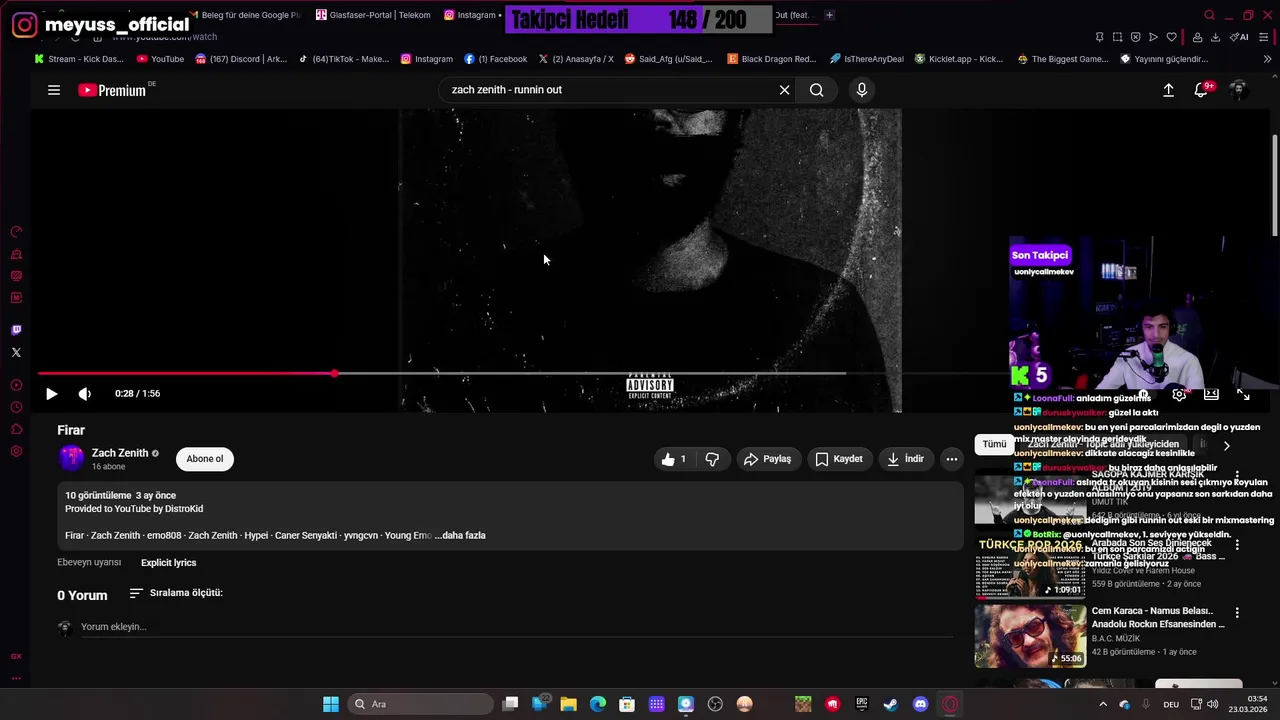The width and height of the screenshot is (1280, 720).
Task: Open the Opera sidebar history clock
Action: tap(16, 407)
